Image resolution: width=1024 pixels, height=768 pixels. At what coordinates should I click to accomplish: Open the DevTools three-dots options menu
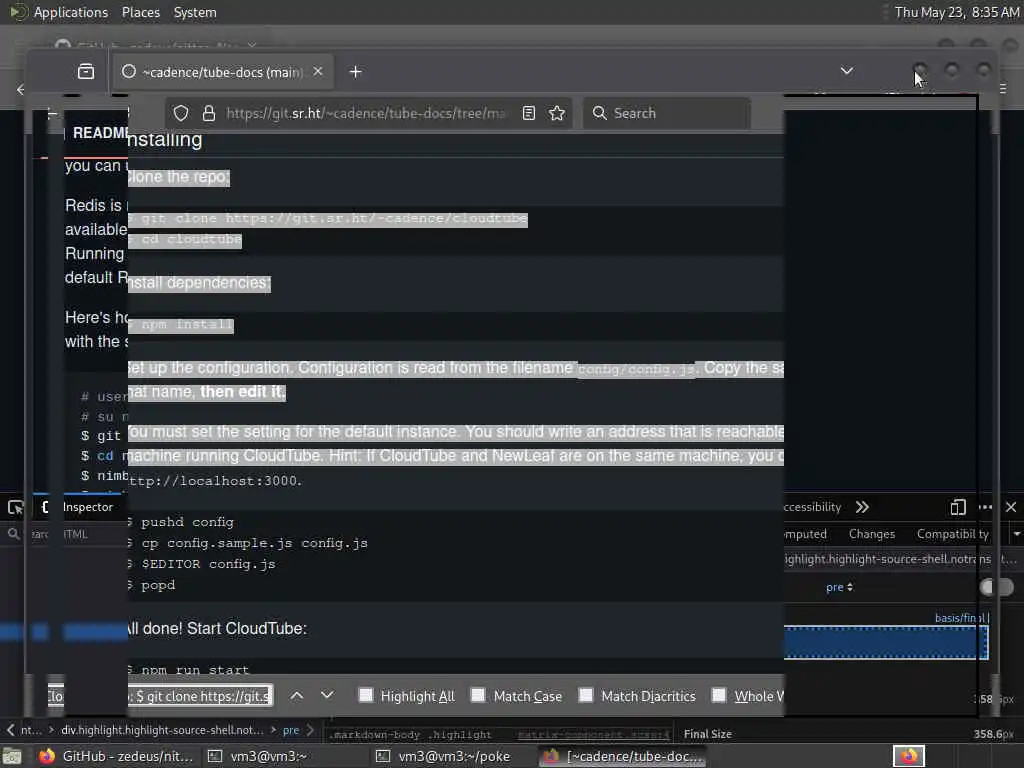pos(985,507)
